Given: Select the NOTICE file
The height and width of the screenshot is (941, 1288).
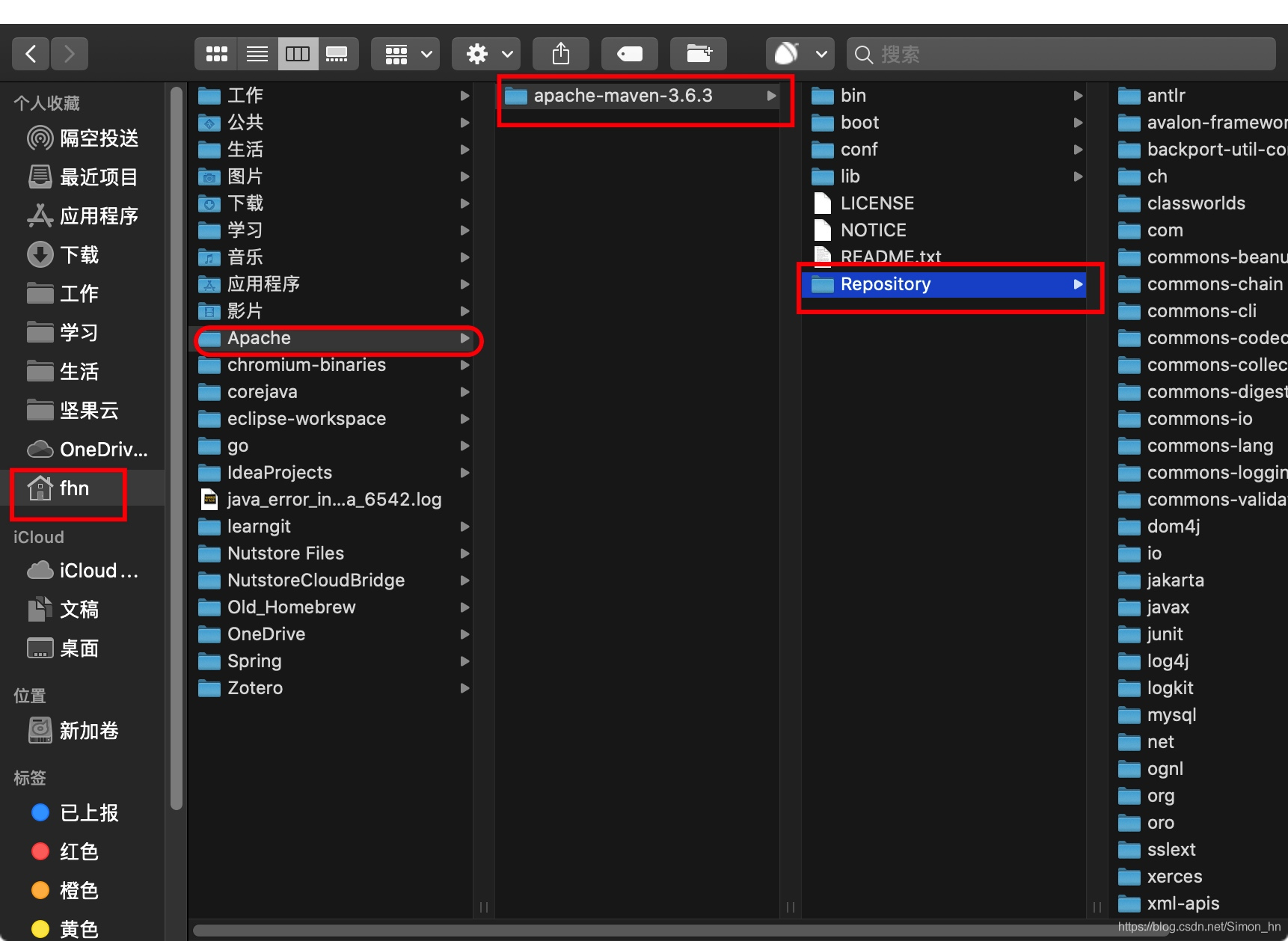Looking at the screenshot, I should click(944, 230).
